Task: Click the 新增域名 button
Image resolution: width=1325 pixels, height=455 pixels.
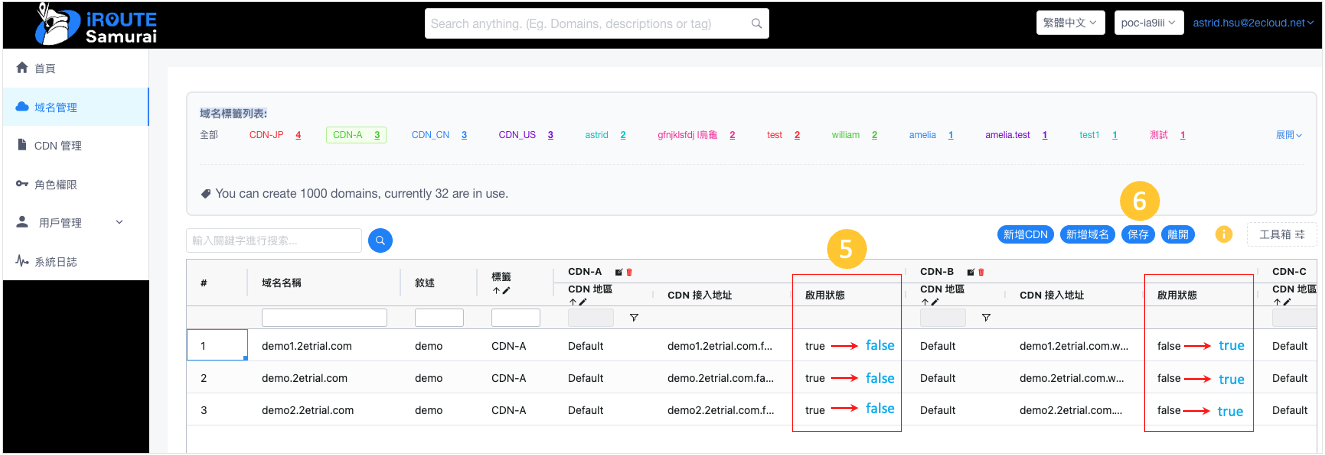Action: (x=1087, y=234)
